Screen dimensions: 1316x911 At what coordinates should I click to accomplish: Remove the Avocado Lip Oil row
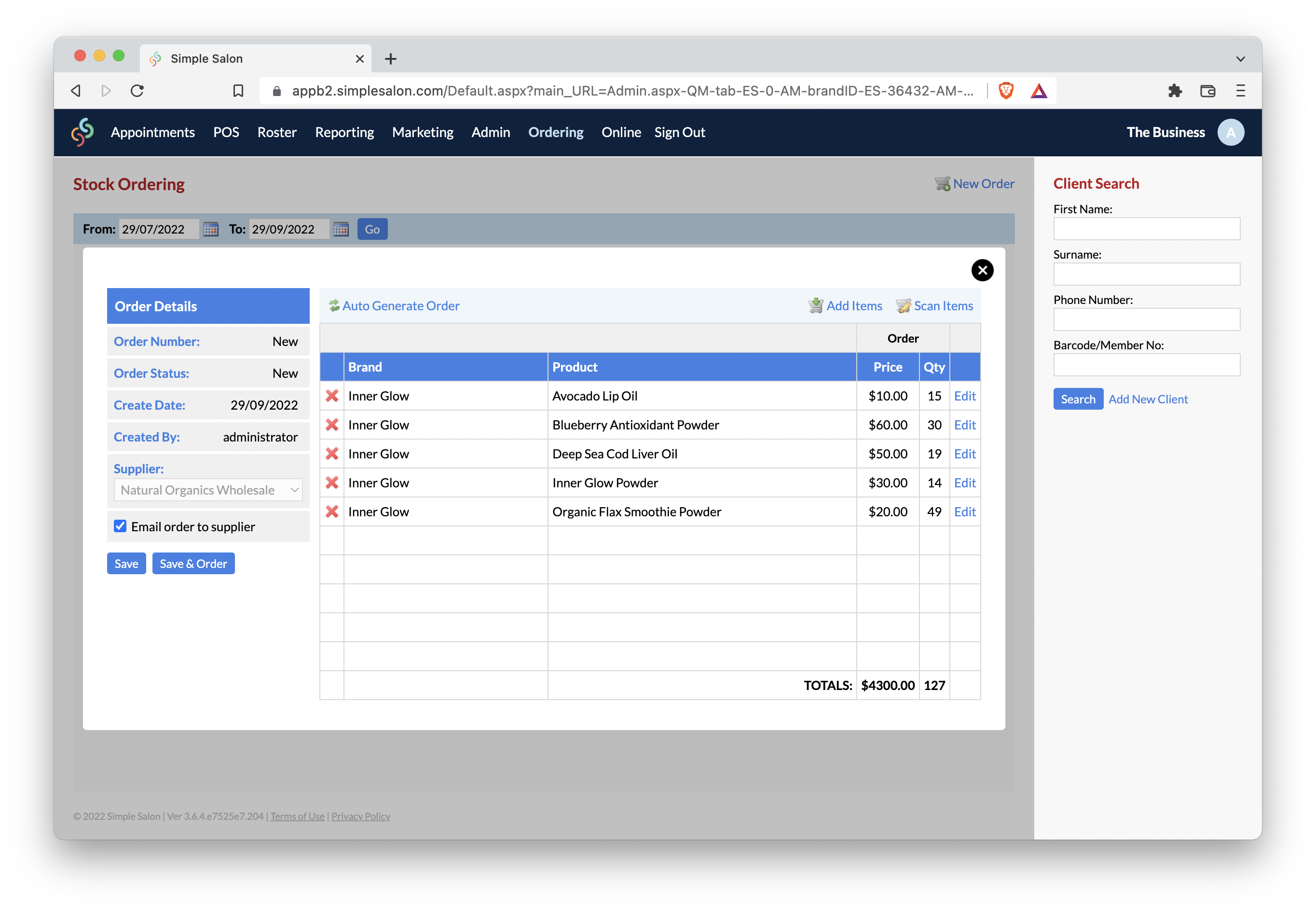tap(331, 396)
